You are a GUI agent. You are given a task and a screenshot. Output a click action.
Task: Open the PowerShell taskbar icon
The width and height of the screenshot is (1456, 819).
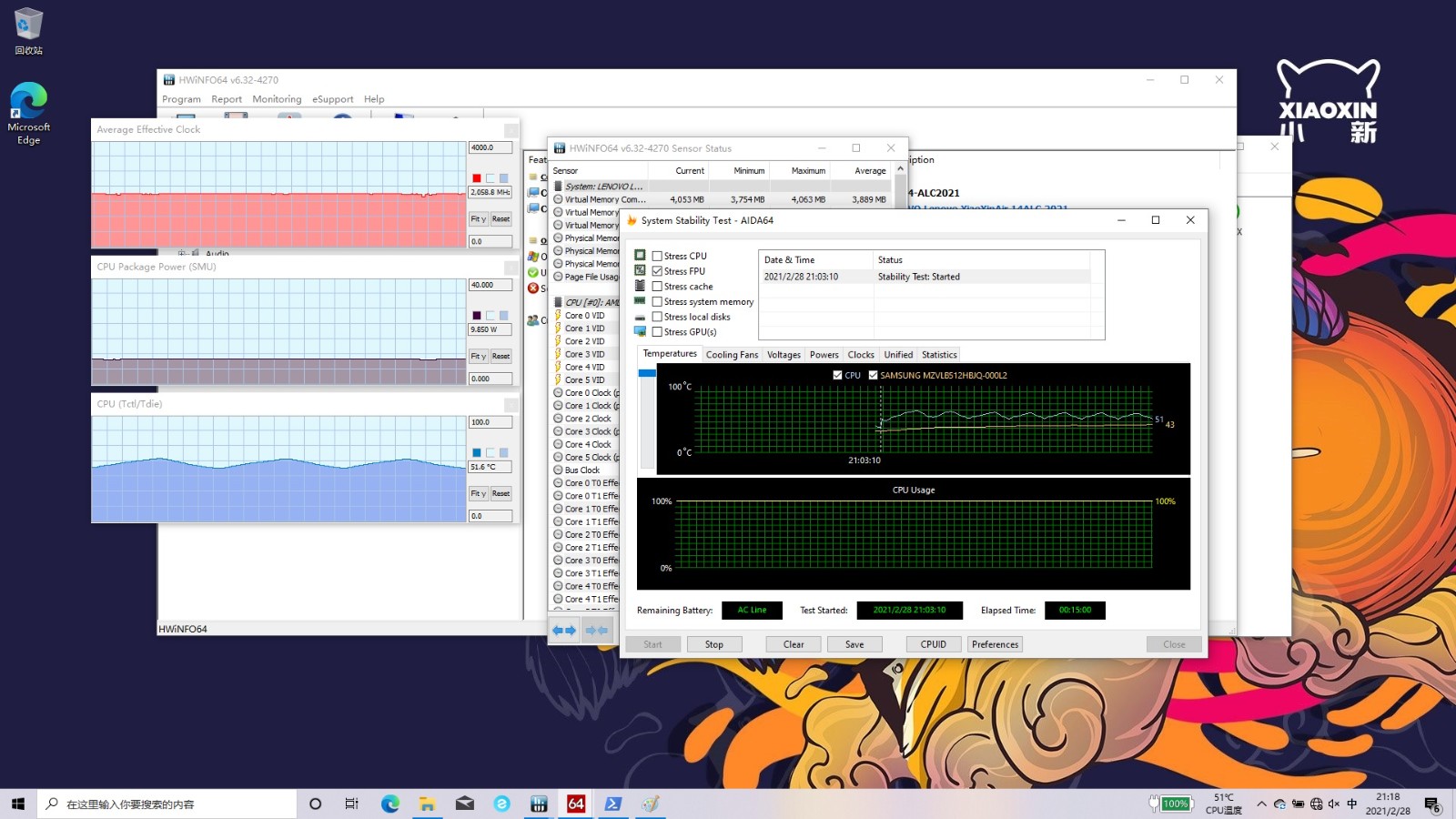tap(613, 804)
